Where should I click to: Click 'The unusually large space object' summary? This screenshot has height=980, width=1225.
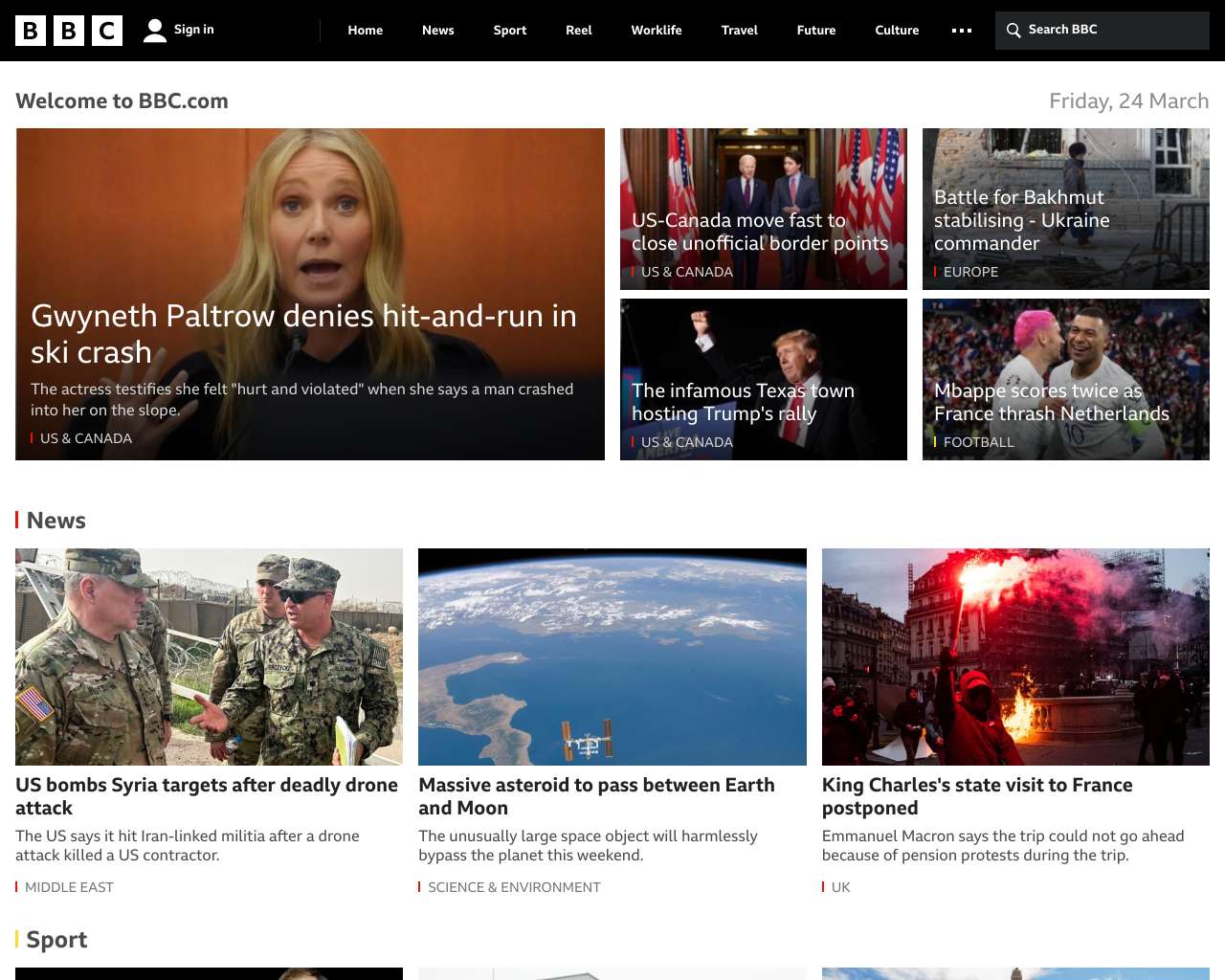588,845
